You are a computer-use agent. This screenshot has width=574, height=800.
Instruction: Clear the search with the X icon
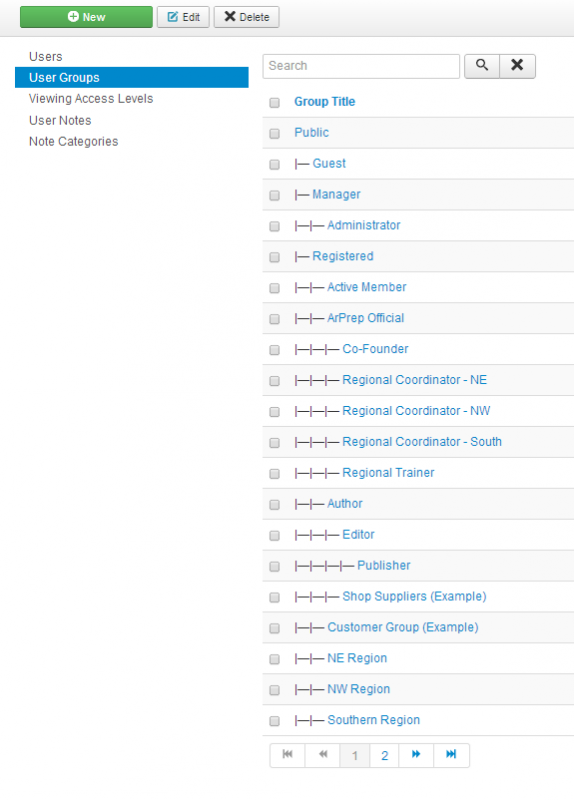[517, 66]
